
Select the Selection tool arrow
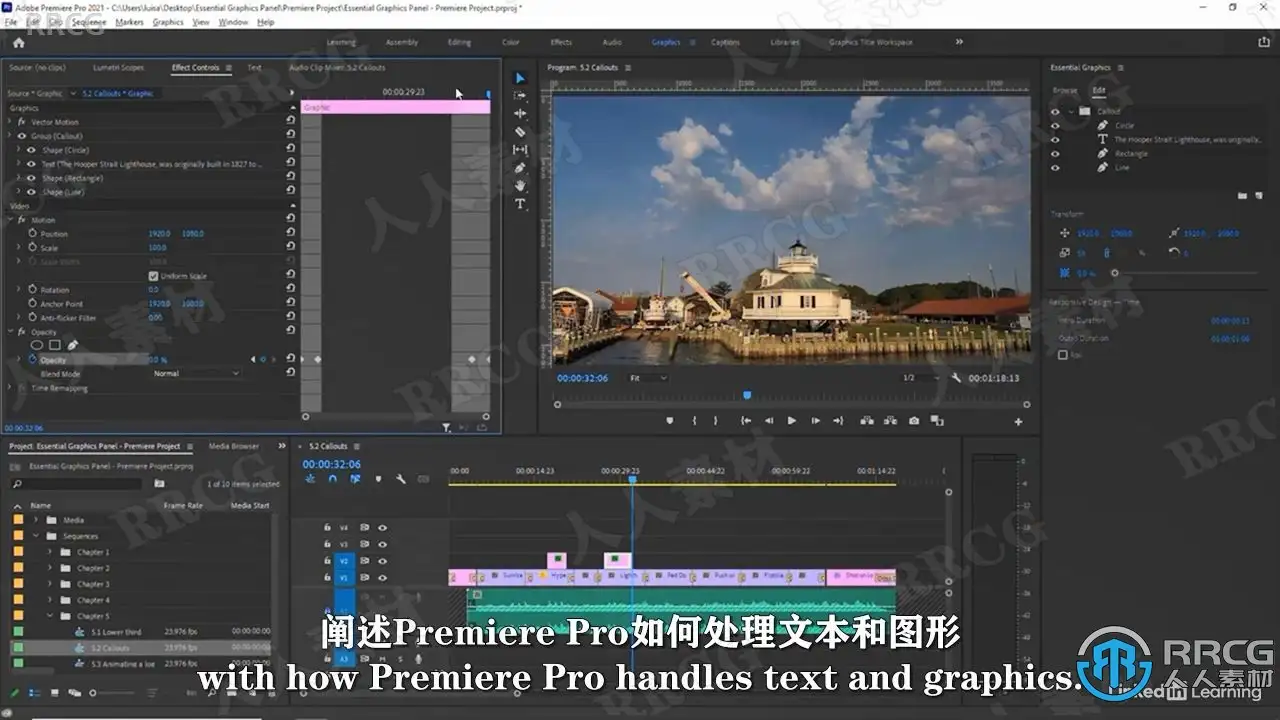[x=520, y=78]
